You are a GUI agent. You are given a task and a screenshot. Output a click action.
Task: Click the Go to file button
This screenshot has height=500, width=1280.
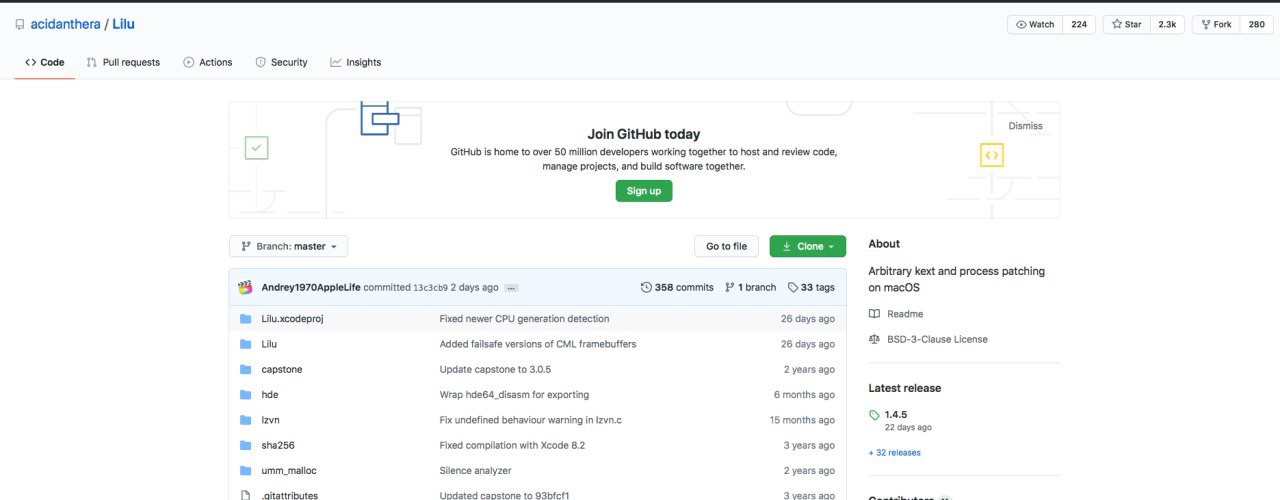[726, 246]
